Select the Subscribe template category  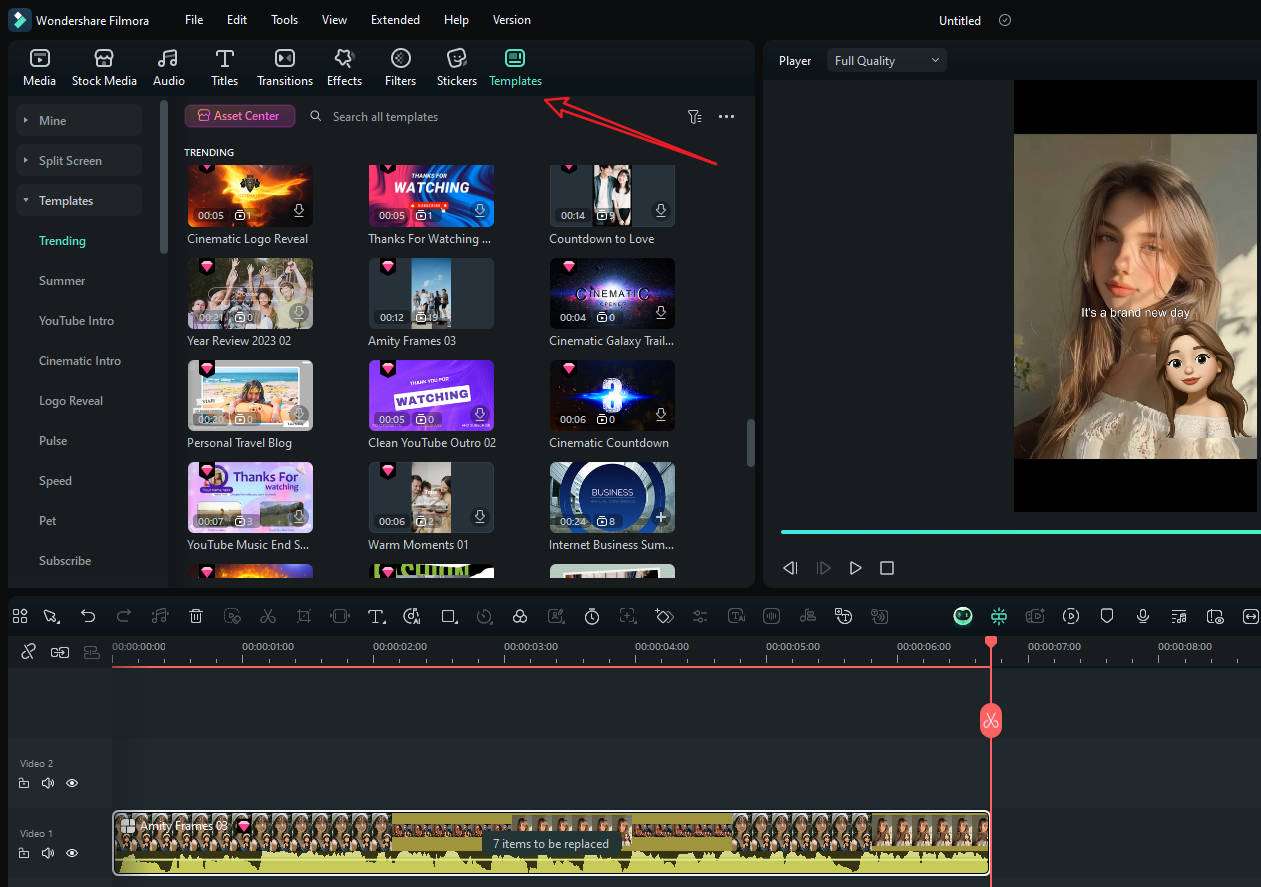pos(65,561)
